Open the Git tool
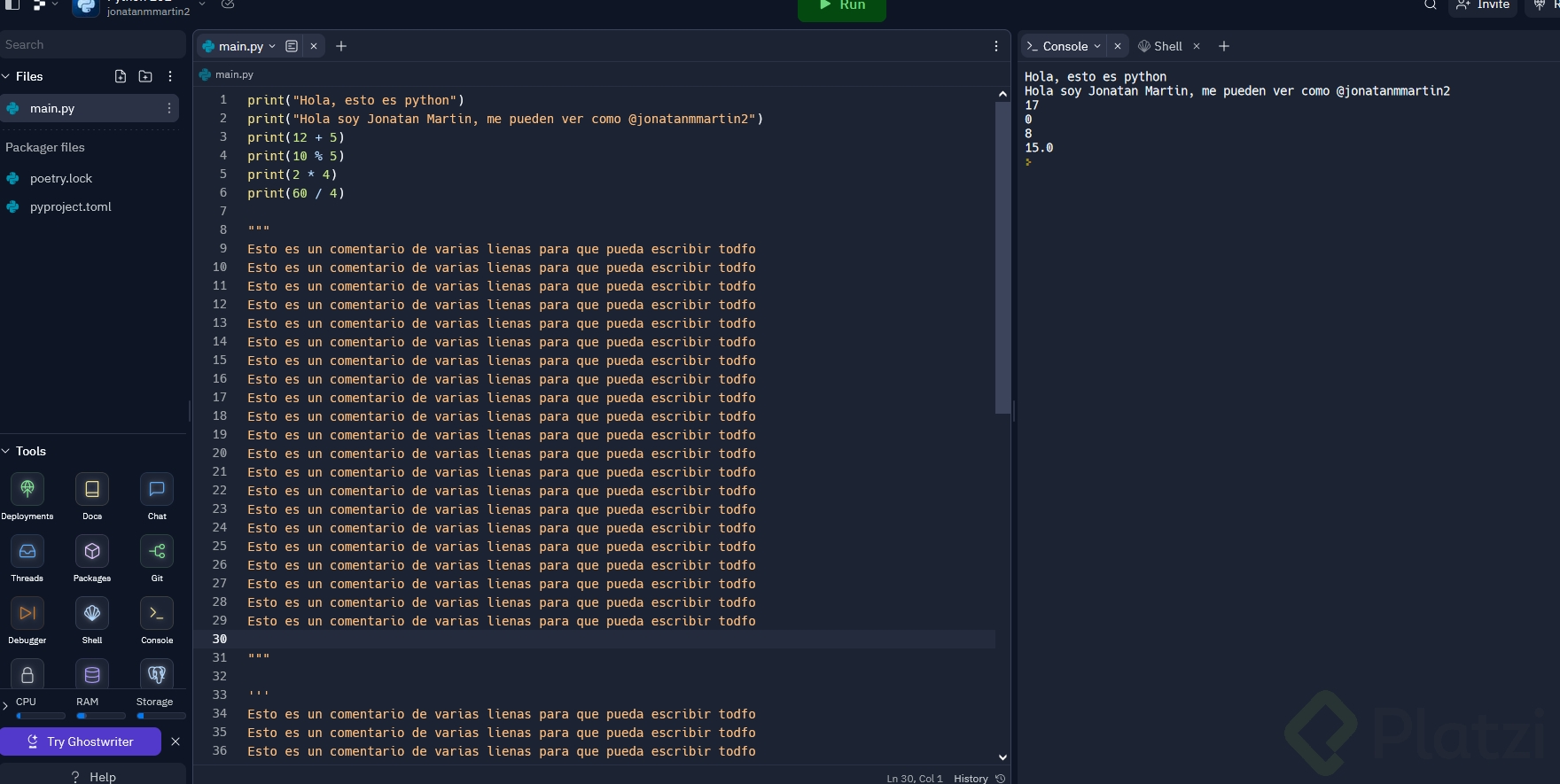The image size is (1560, 784). [157, 551]
